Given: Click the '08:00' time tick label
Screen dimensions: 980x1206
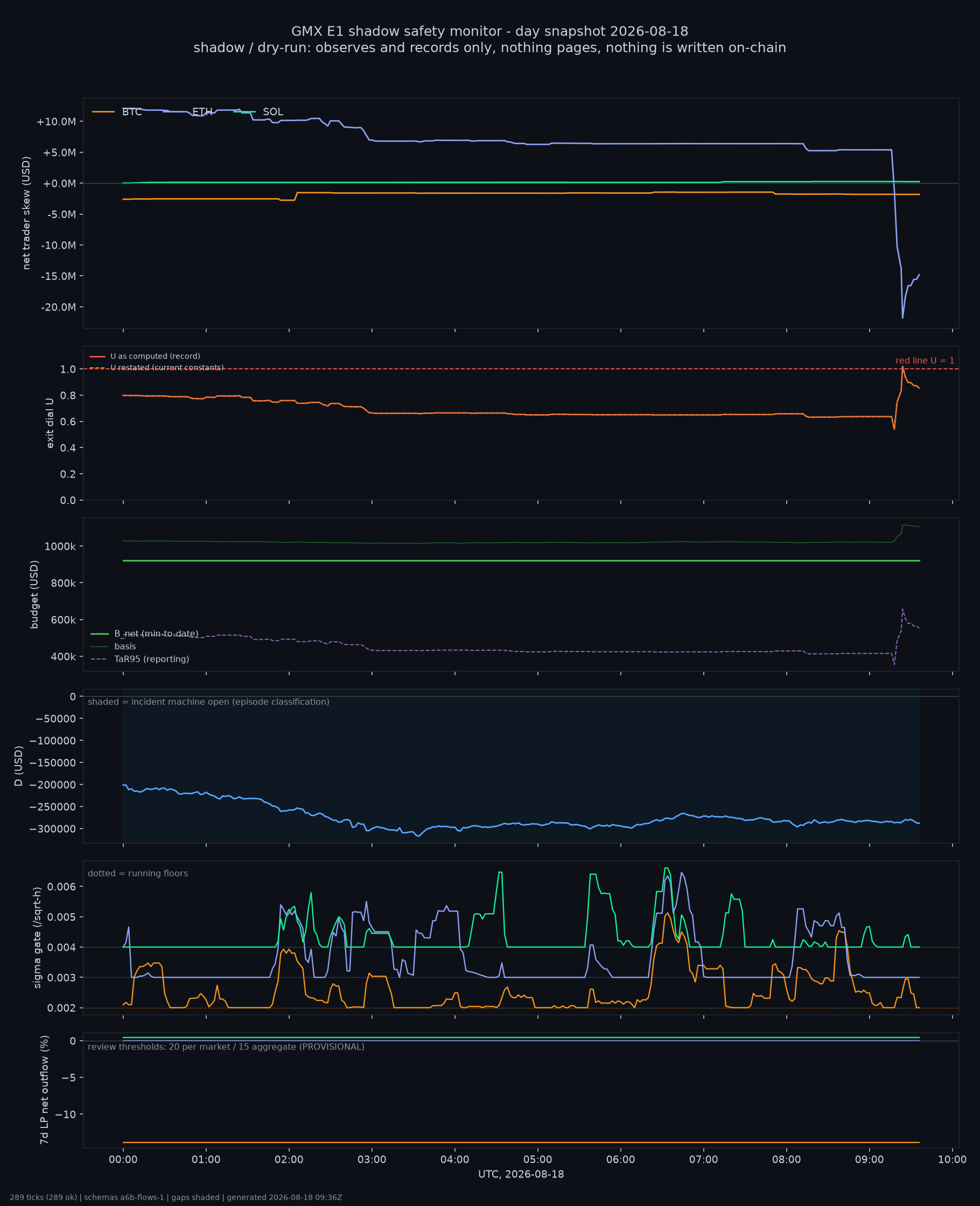Looking at the screenshot, I should pos(786,1160).
